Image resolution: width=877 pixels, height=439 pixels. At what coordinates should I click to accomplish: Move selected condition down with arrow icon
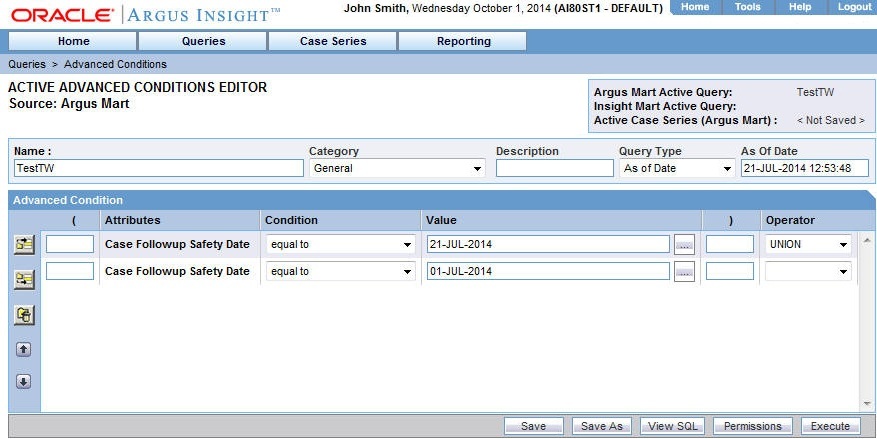point(23,382)
